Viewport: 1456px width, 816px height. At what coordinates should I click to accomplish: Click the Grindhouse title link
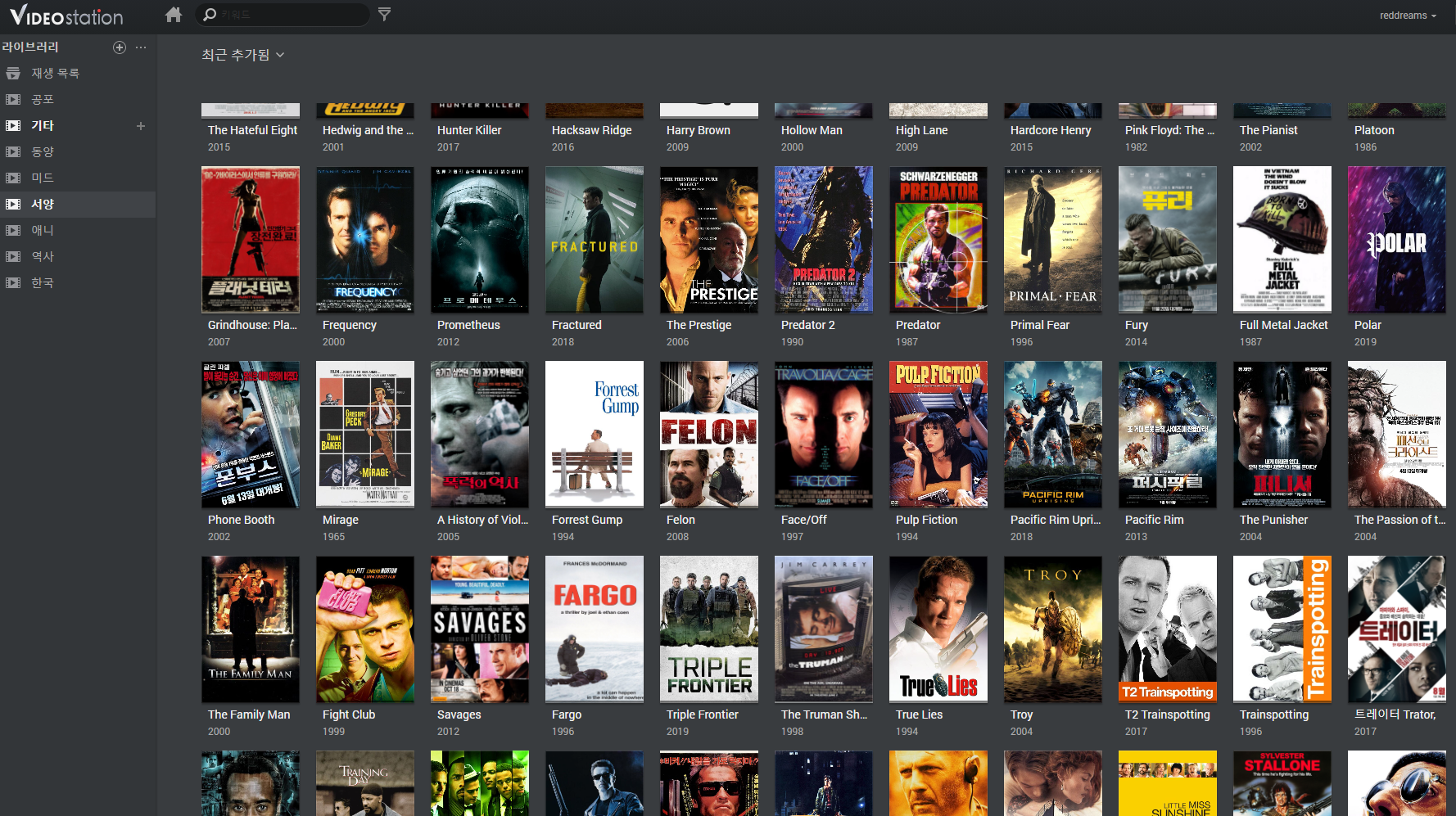pos(252,325)
